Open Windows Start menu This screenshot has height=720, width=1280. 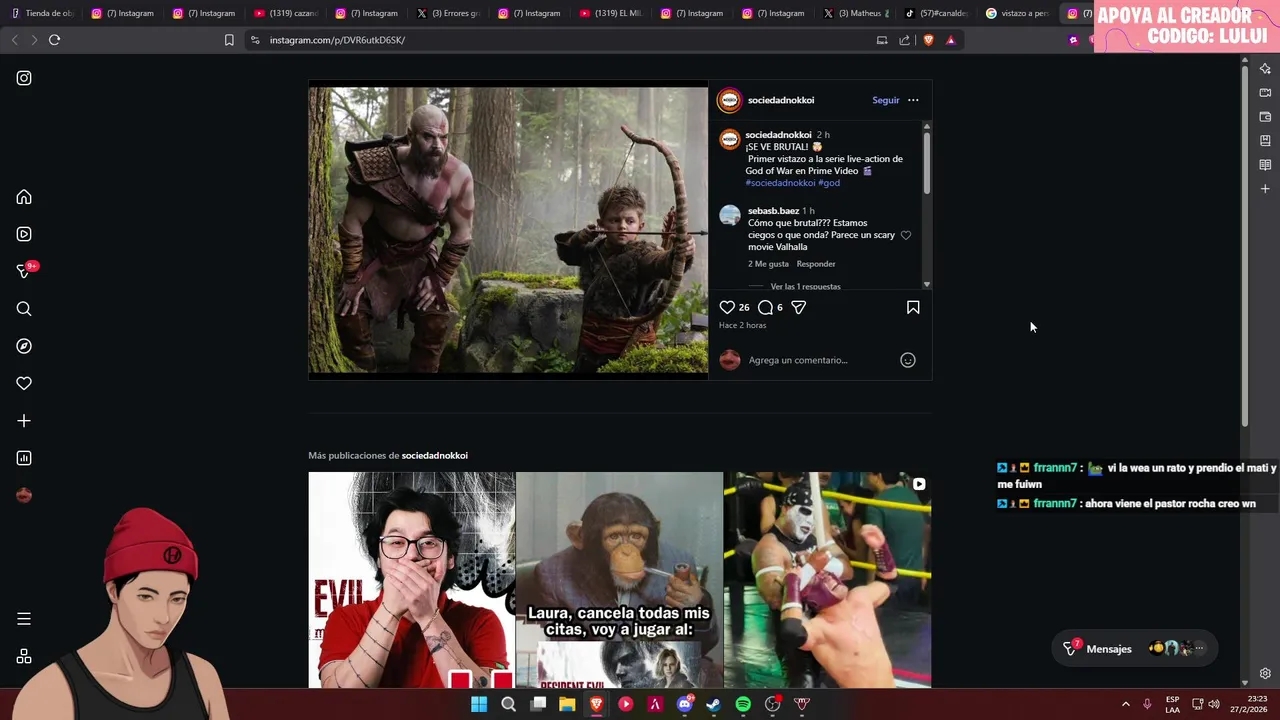tap(479, 704)
